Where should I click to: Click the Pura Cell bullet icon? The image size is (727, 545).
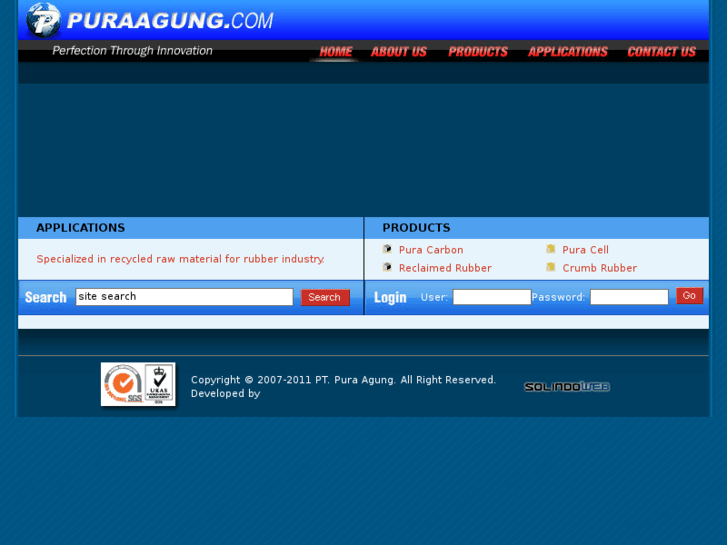(x=551, y=249)
